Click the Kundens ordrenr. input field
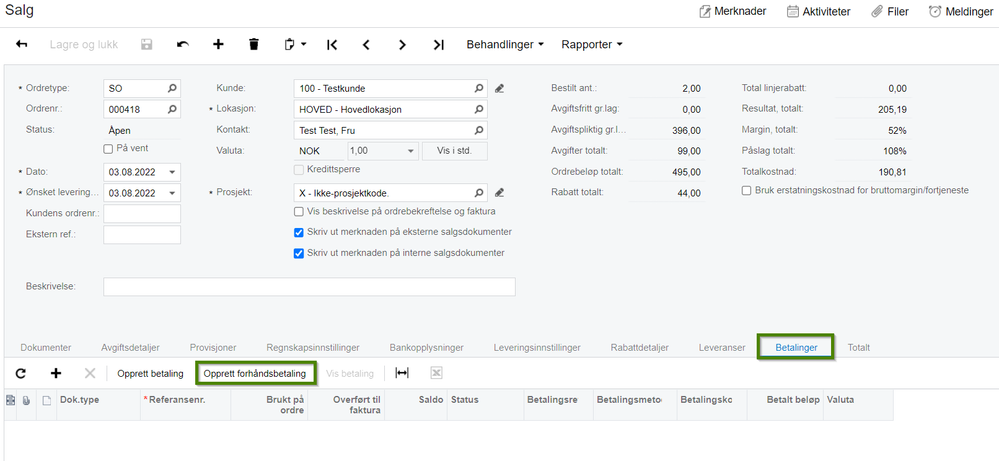This screenshot has width=999, height=461. 142,213
